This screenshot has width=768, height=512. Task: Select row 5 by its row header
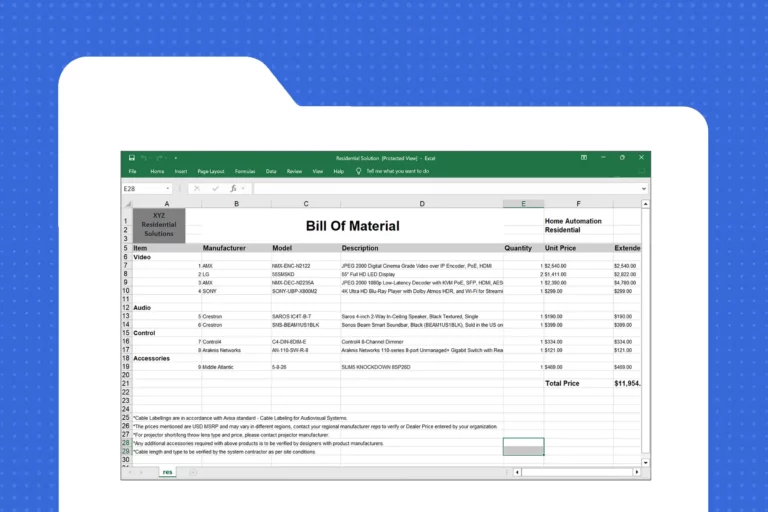tap(126, 248)
